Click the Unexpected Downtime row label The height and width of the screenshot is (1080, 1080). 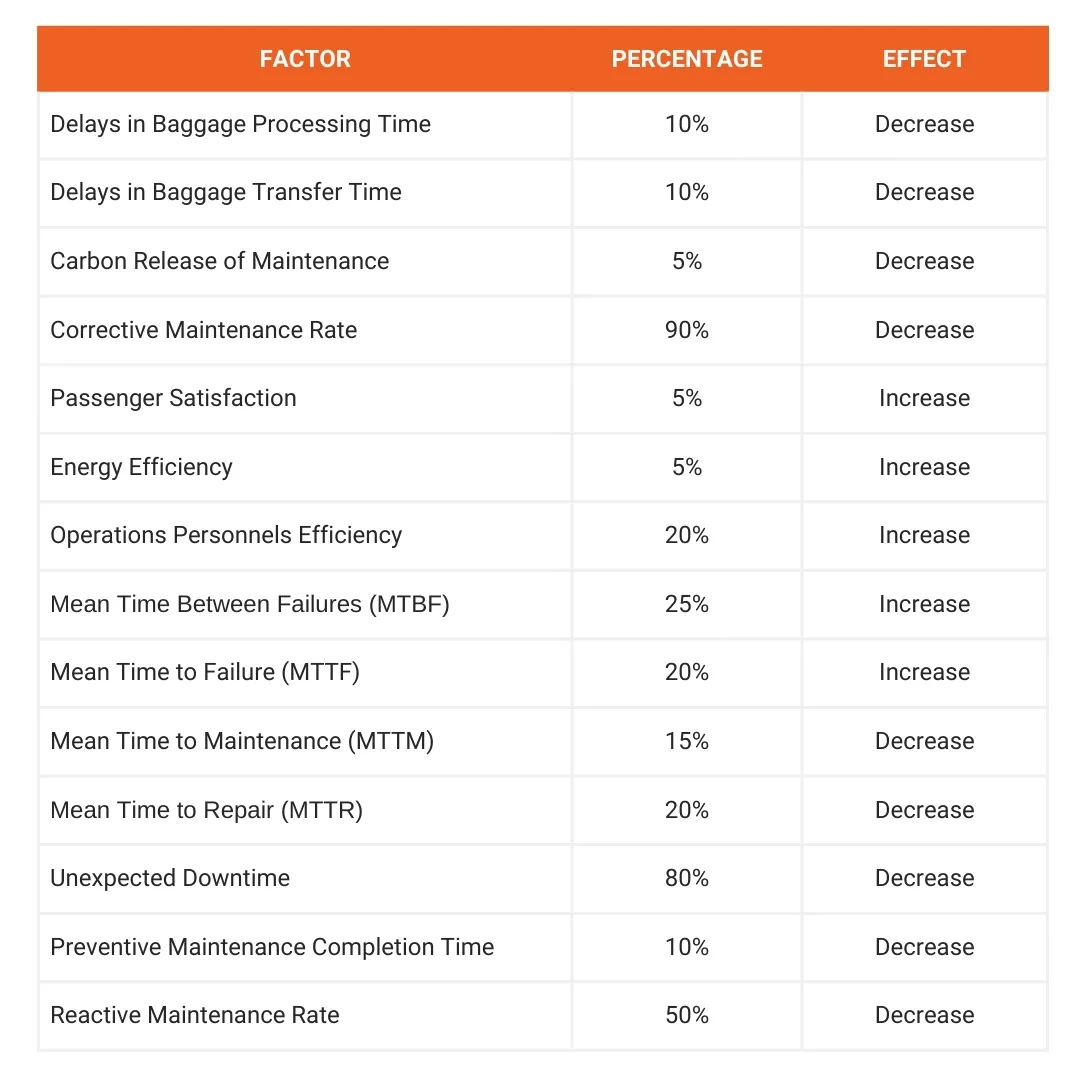(x=170, y=878)
